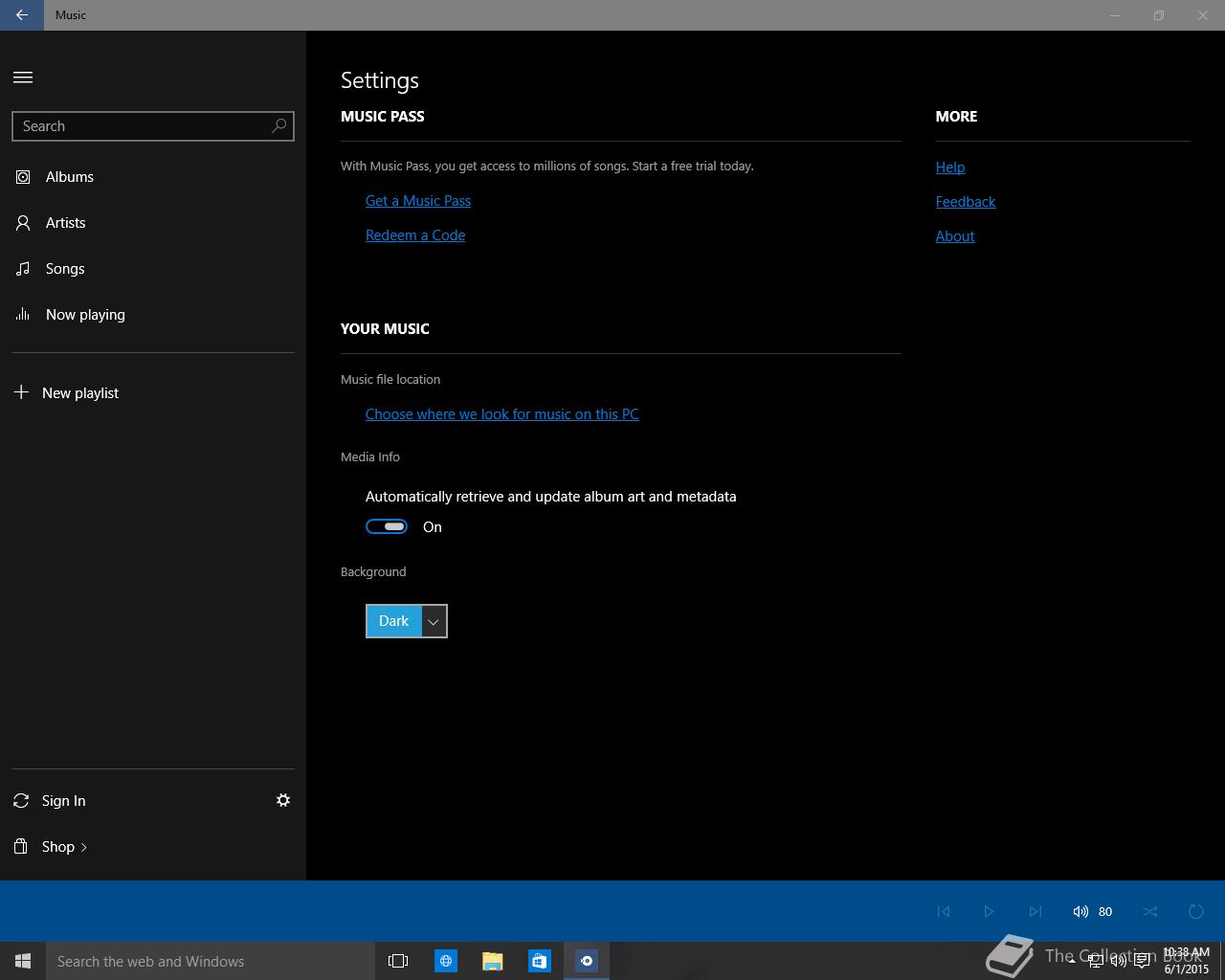Create a New playlist
Viewport: 1225px width, 980px height.
(x=153, y=393)
